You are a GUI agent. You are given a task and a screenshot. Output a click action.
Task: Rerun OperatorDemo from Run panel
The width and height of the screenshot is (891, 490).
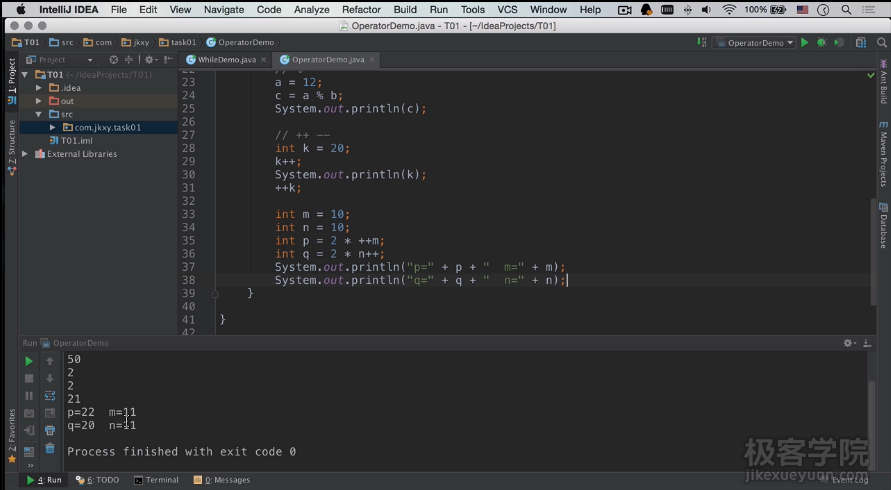29,361
